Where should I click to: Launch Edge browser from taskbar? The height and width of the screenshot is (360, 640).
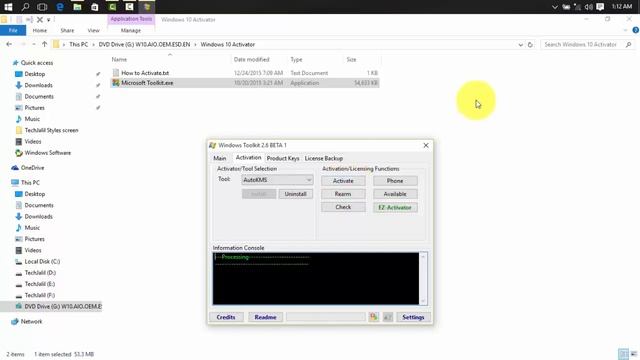pyautogui.click(x=60, y=7)
